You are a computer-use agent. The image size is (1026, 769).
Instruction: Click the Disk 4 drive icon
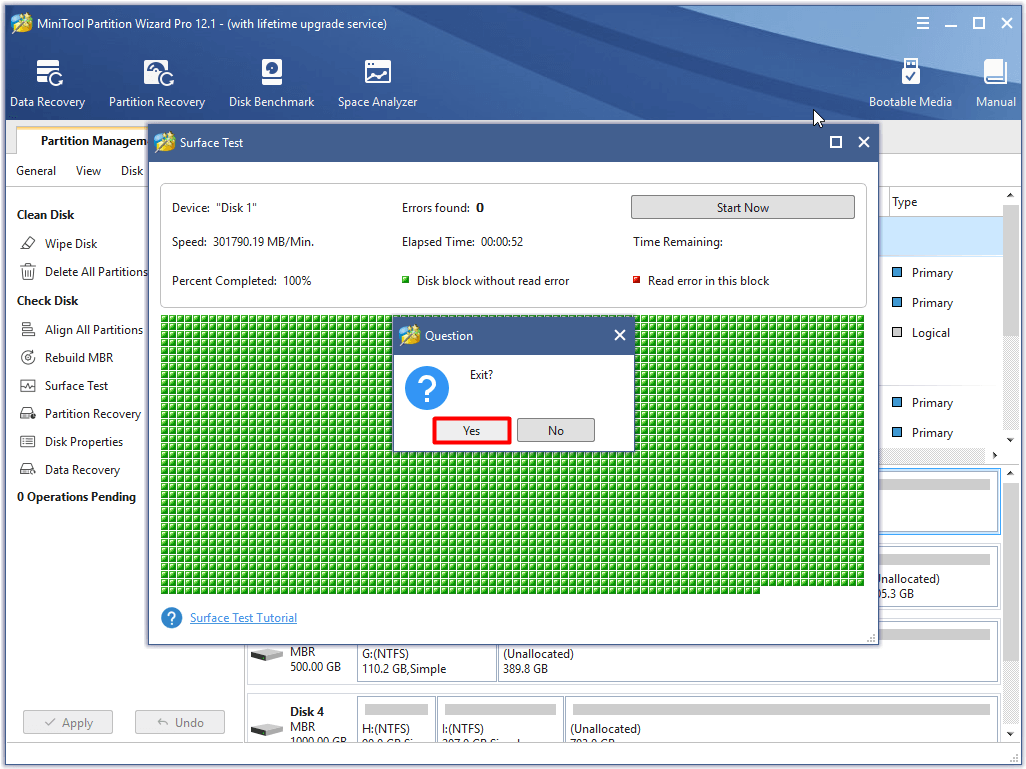tap(267, 728)
